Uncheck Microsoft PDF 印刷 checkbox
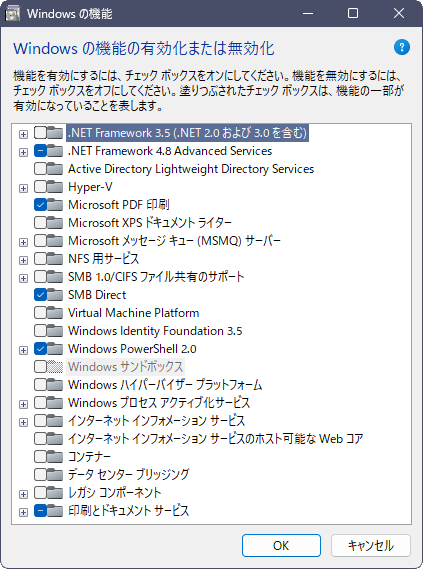This screenshot has height=569, width=423. click(x=40, y=205)
